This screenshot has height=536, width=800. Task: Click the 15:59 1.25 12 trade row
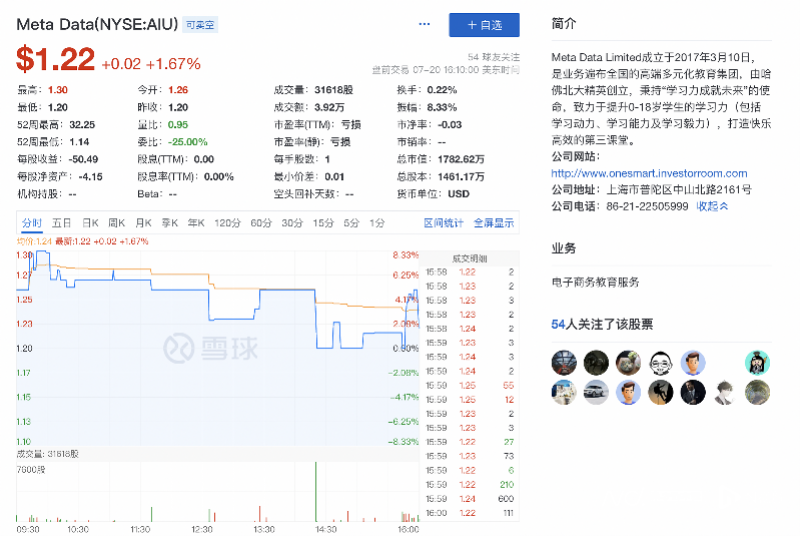tap(469, 400)
